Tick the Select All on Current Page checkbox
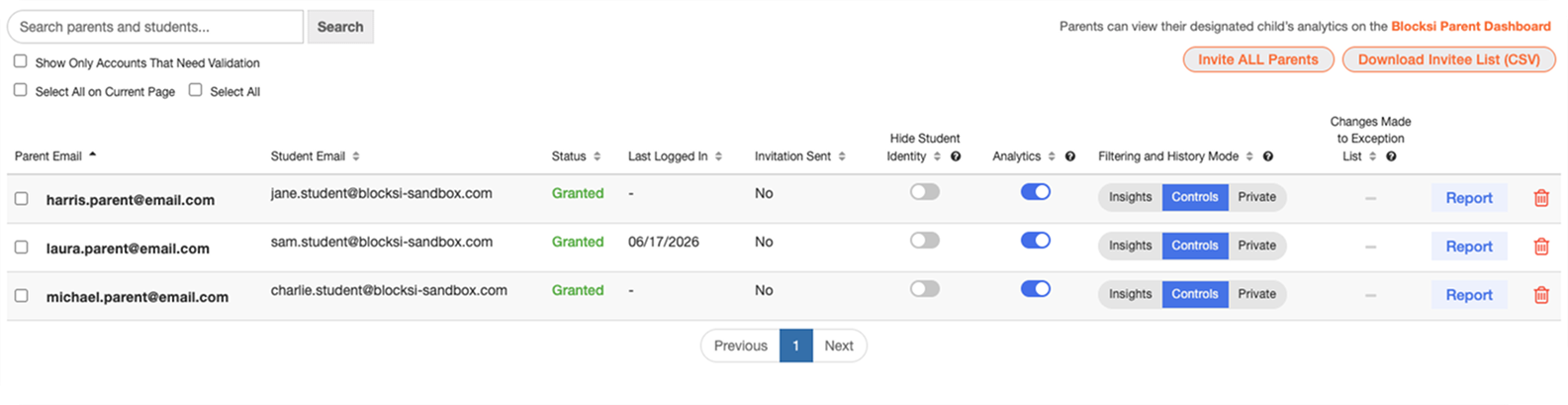Viewport: 1568px width, 405px height. pyautogui.click(x=20, y=90)
